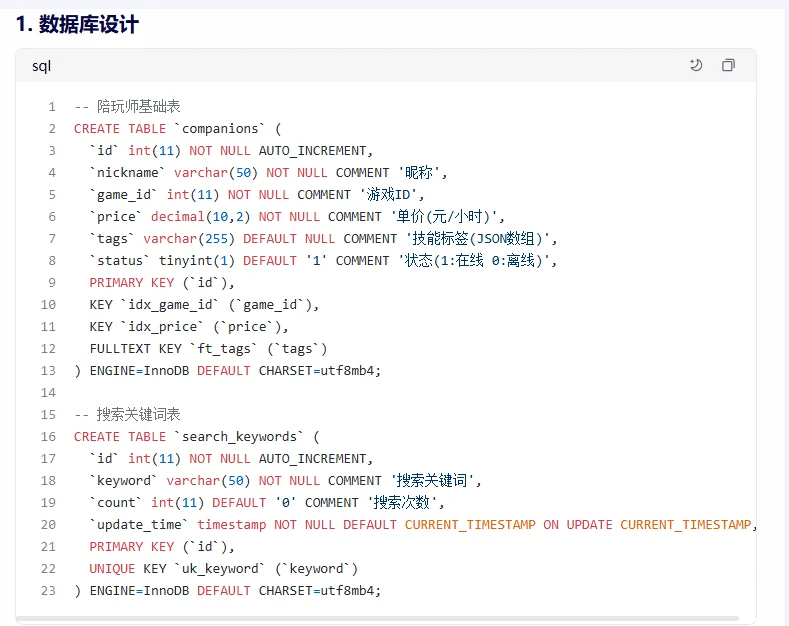Click 'KEY `idx_game_id`' line
The image size is (789, 626).
pos(204,304)
